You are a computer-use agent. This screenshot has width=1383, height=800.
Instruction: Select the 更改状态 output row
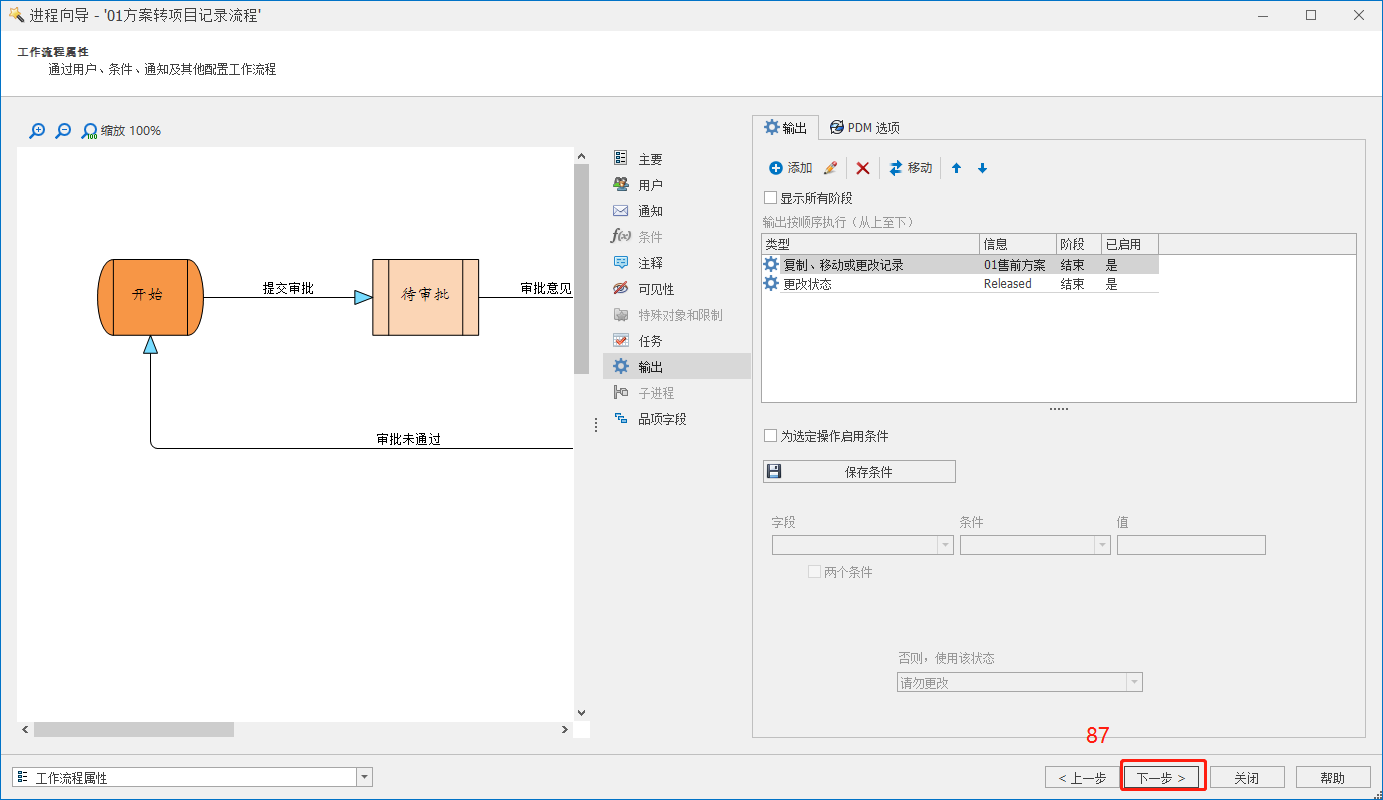807,284
